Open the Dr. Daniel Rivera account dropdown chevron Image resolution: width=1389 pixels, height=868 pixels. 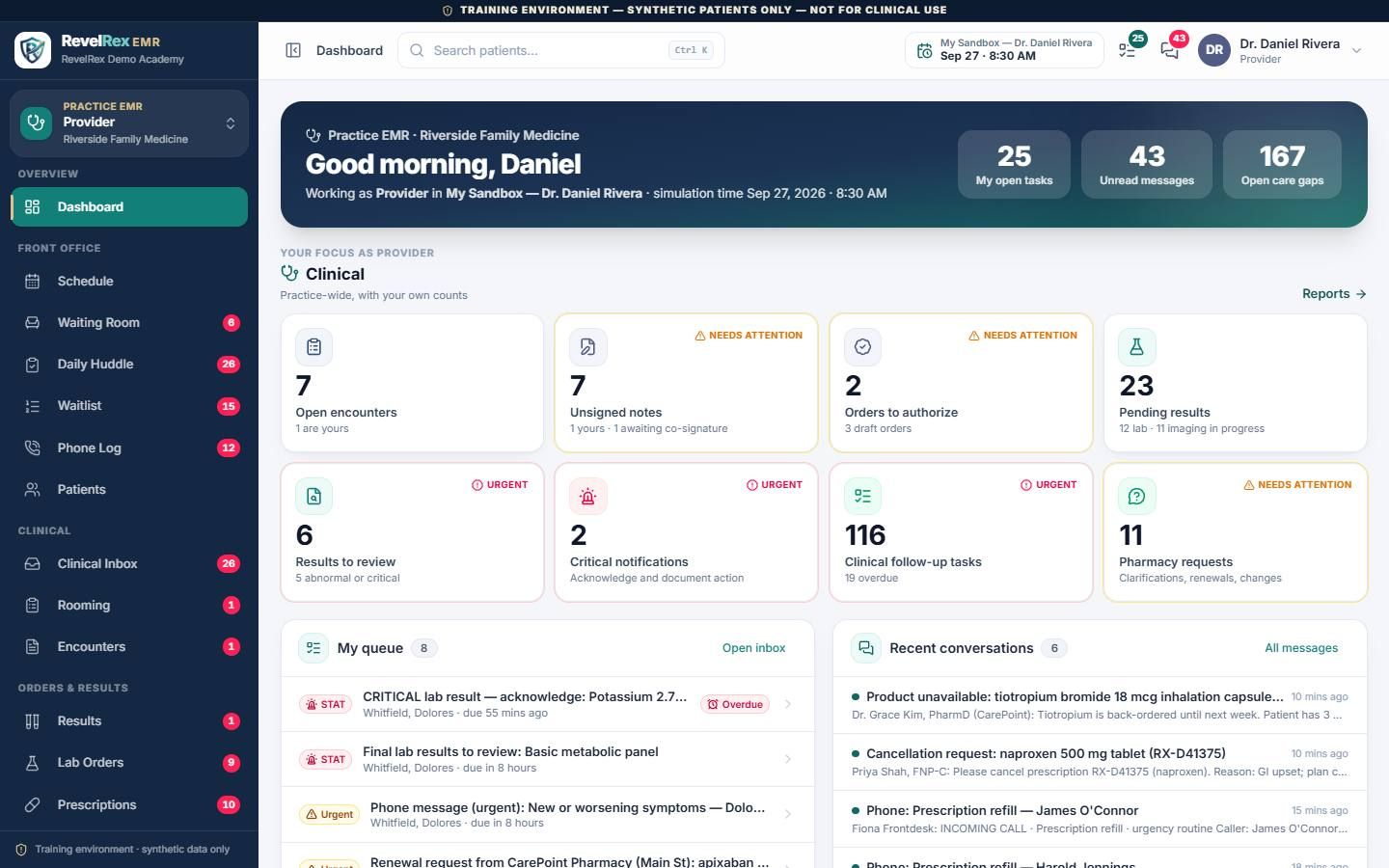(1356, 50)
